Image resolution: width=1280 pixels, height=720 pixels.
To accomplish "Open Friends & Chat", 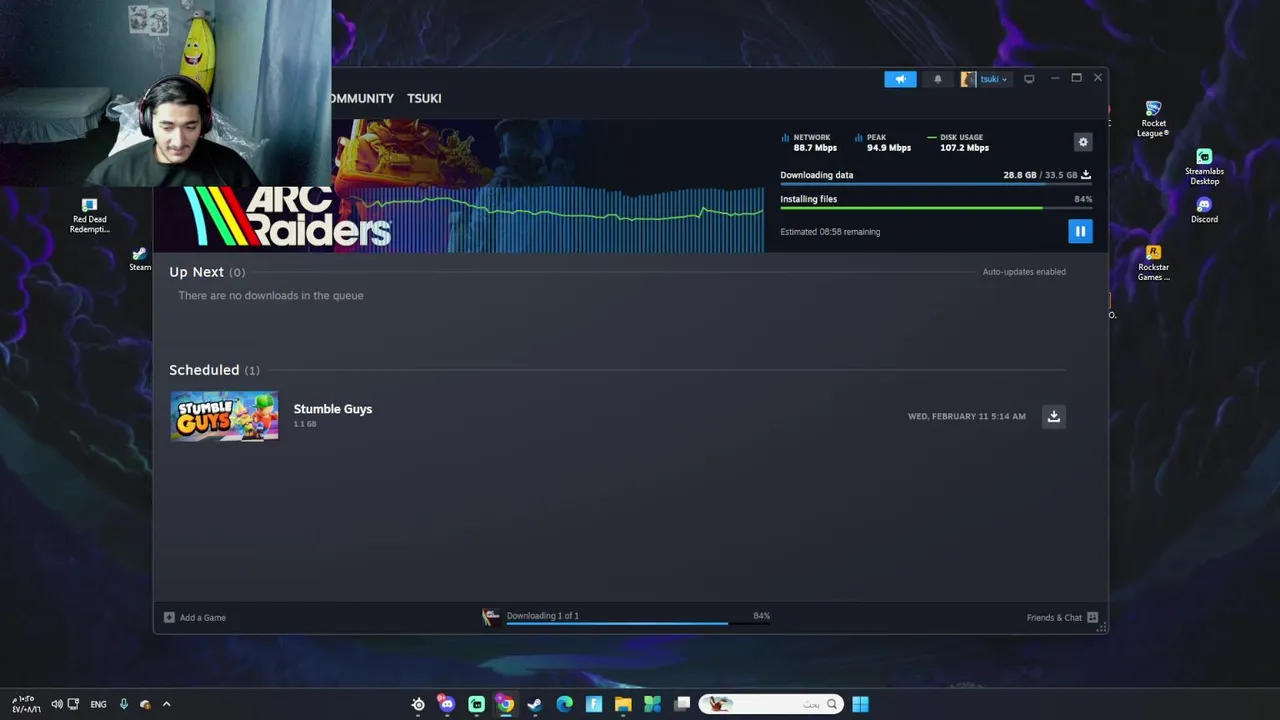I will coord(1054,617).
